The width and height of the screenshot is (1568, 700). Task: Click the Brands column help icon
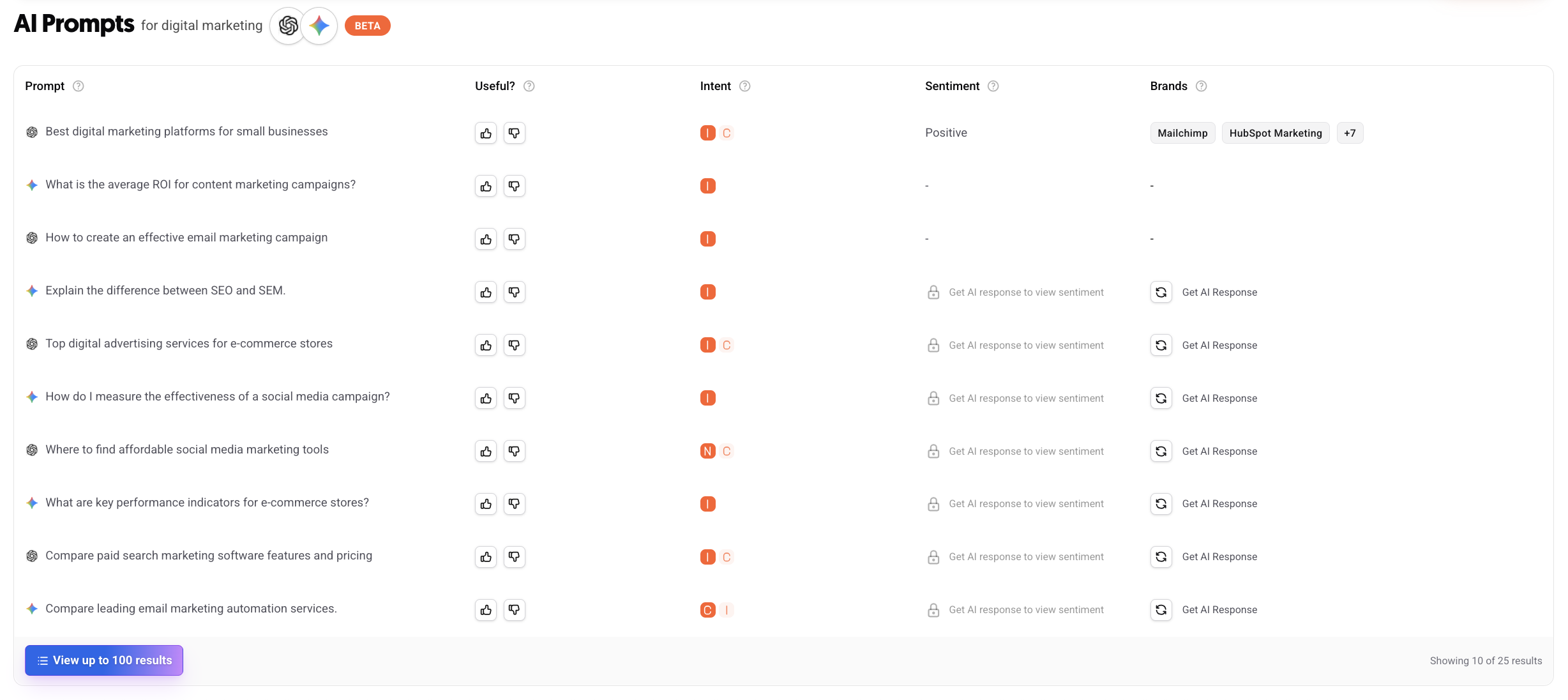[1201, 86]
